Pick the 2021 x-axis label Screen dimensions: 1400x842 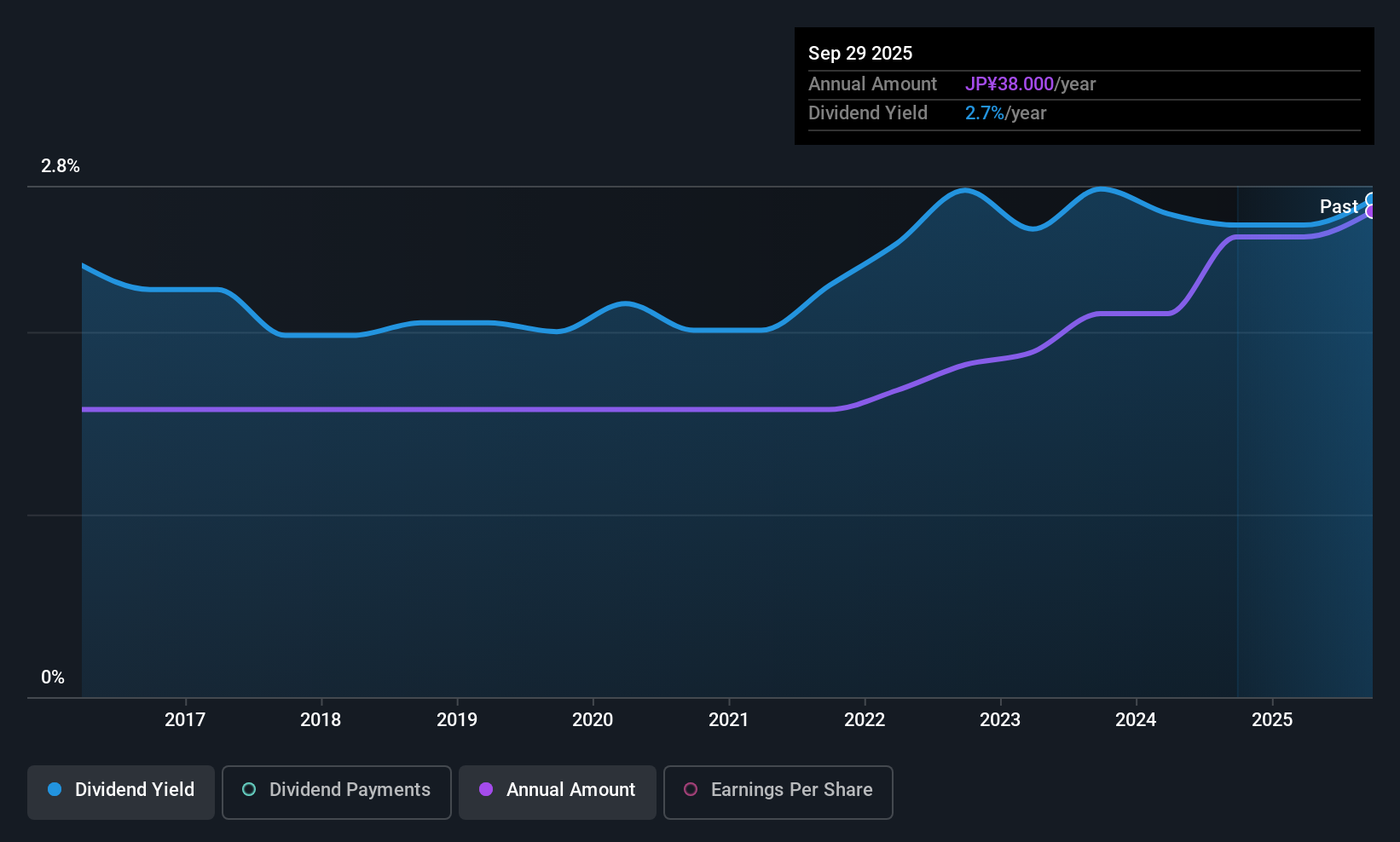pyautogui.click(x=728, y=719)
